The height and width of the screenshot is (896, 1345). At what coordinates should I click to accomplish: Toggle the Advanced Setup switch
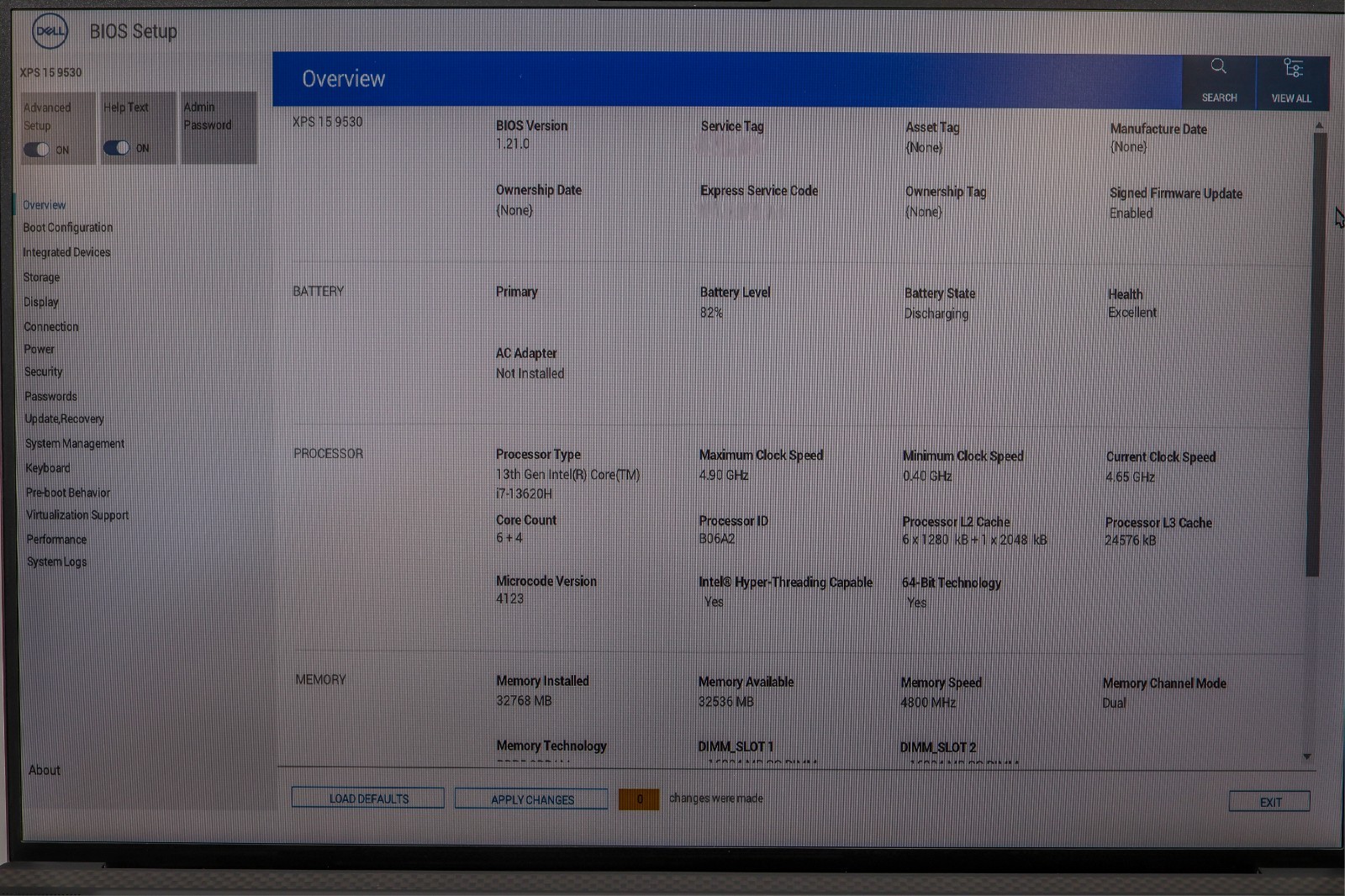click(36, 150)
